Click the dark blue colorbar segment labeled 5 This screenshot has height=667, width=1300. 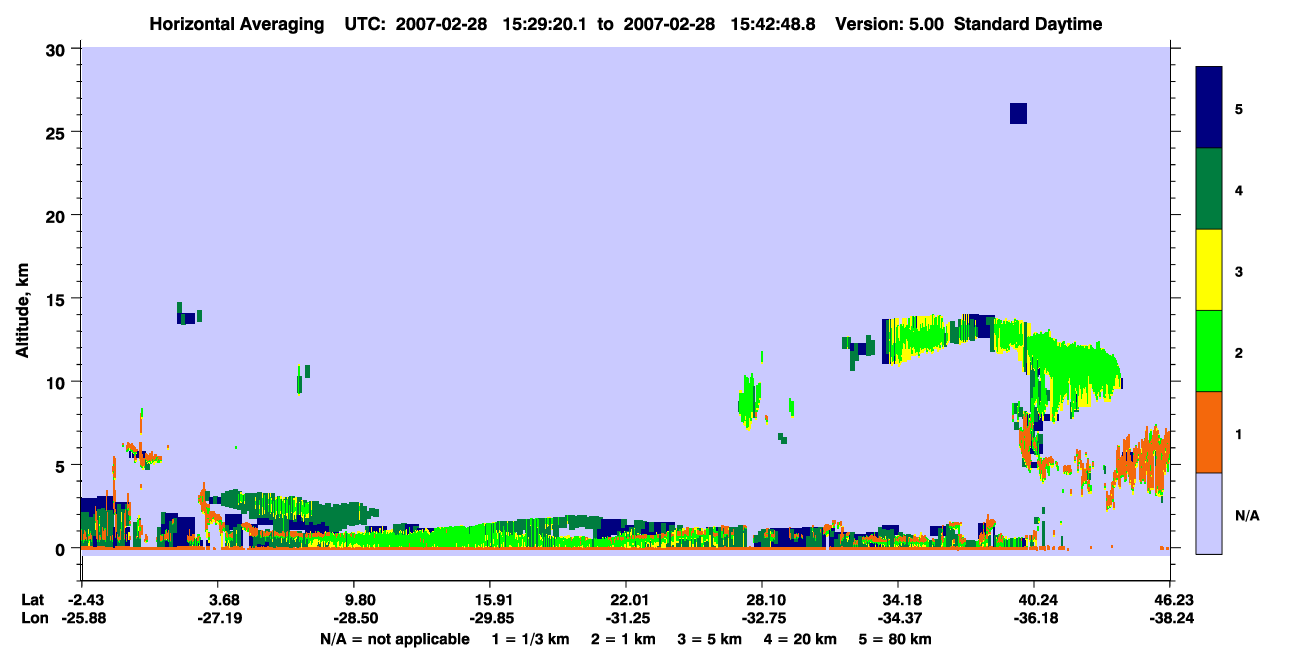tap(1209, 107)
